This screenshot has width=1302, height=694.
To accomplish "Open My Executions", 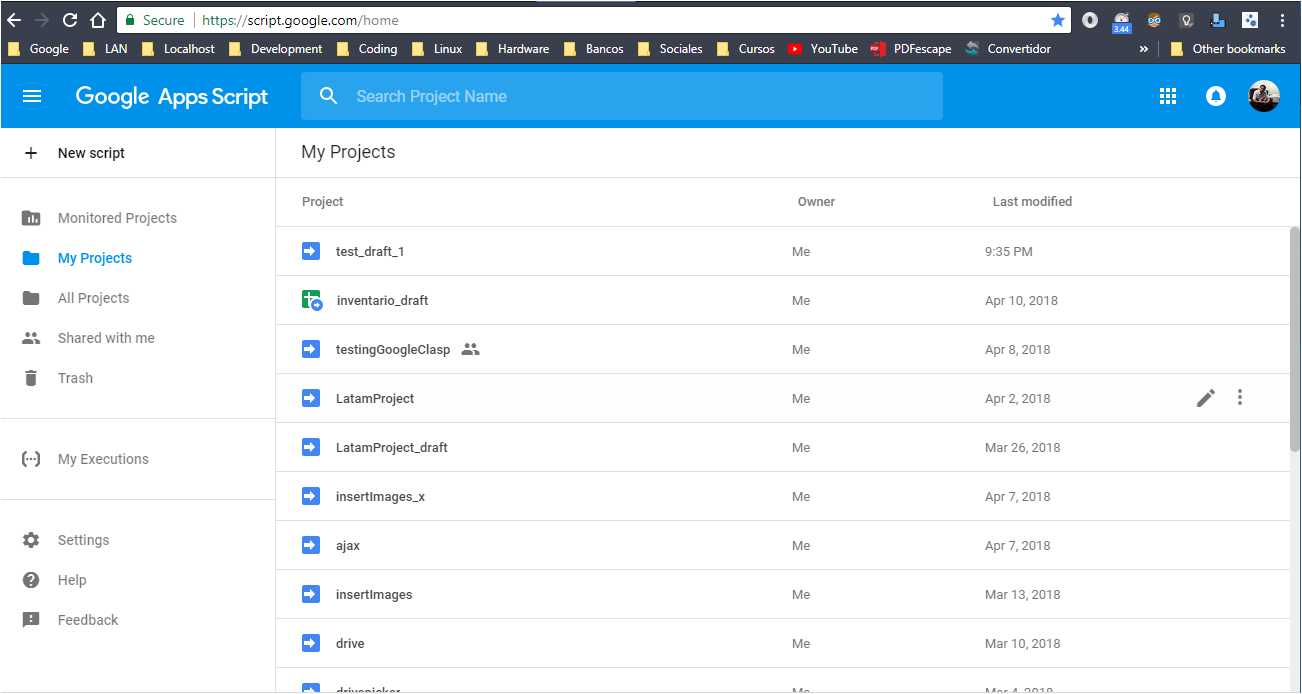I will pos(103,459).
